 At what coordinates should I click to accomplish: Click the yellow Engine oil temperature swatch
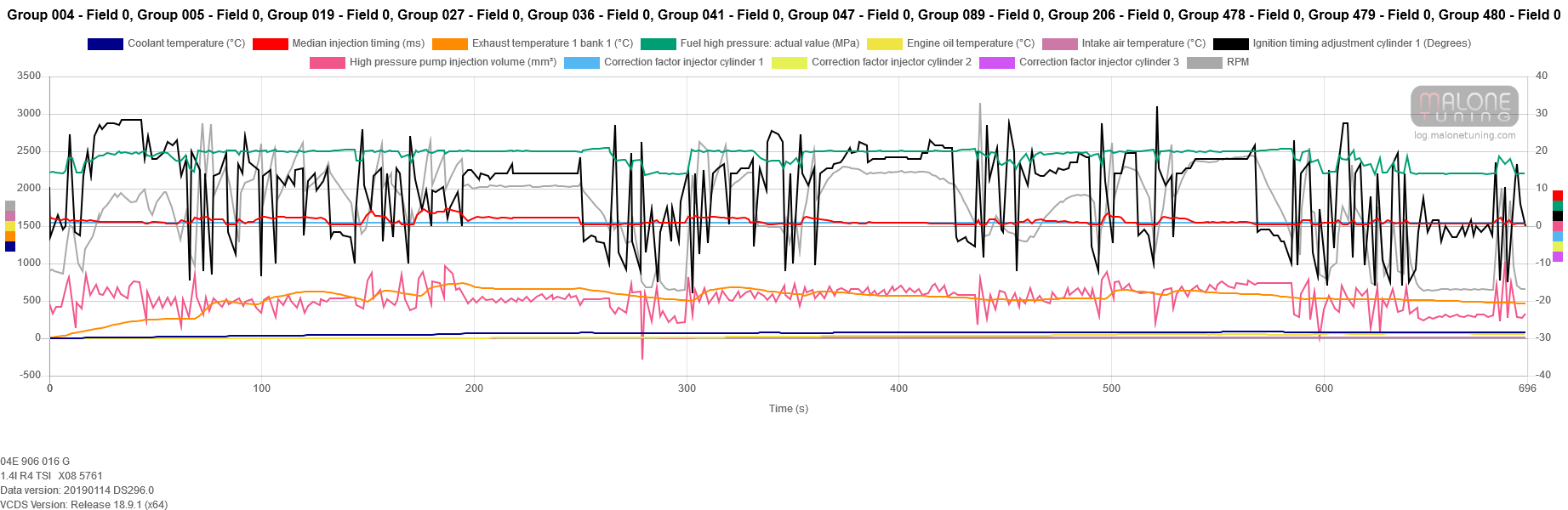[x=884, y=44]
